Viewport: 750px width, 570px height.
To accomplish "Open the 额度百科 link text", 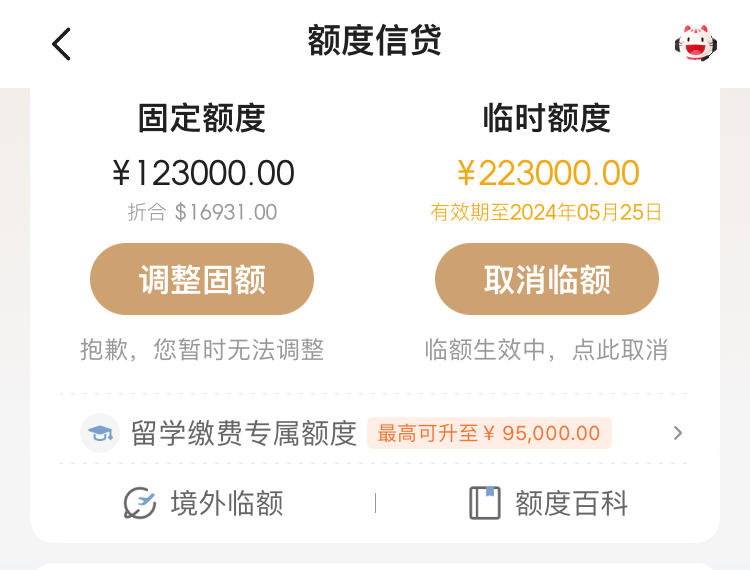I will coord(572,503).
